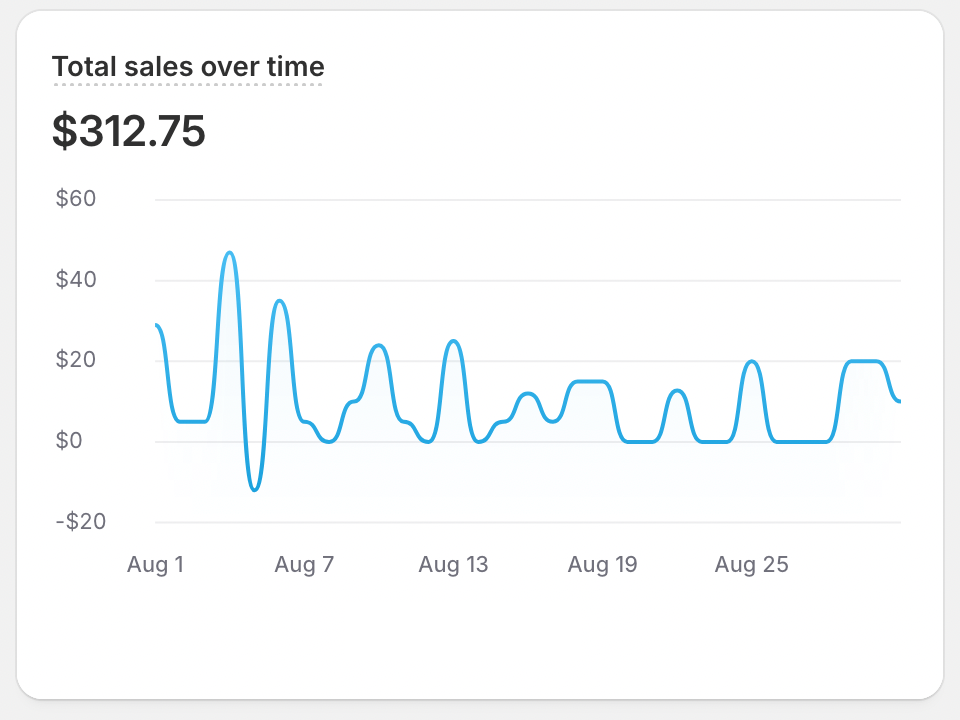The width and height of the screenshot is (960, 720).
Task: Click the $20 y-axis label
Action: point(76,360)
